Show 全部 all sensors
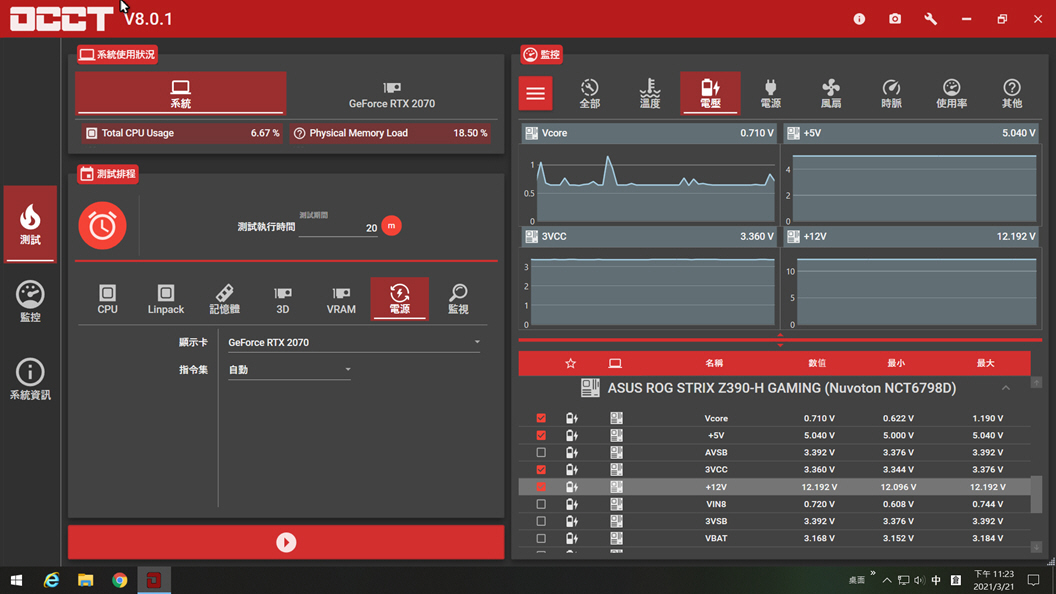1056x594 pixels. point(589,94)
